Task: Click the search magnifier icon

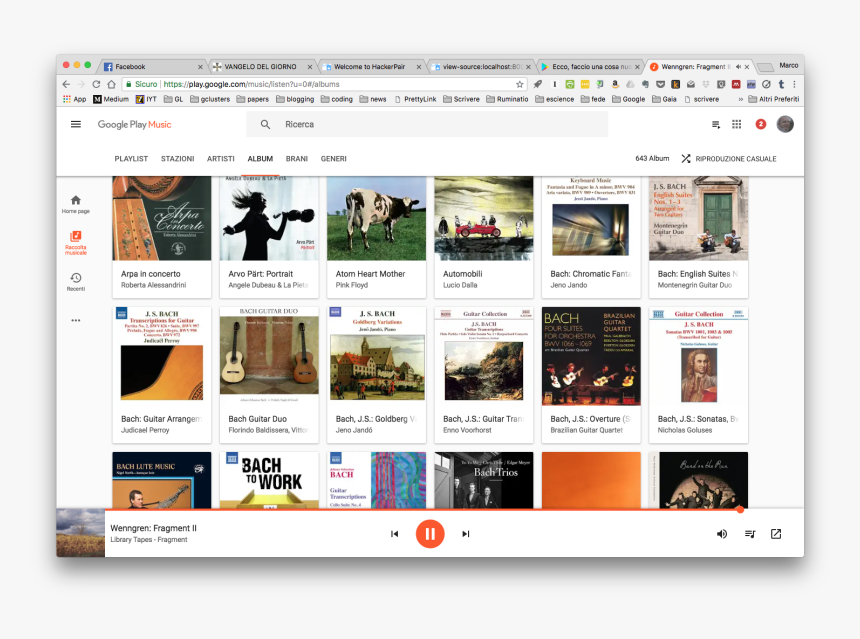Action: tap(265, 125)
